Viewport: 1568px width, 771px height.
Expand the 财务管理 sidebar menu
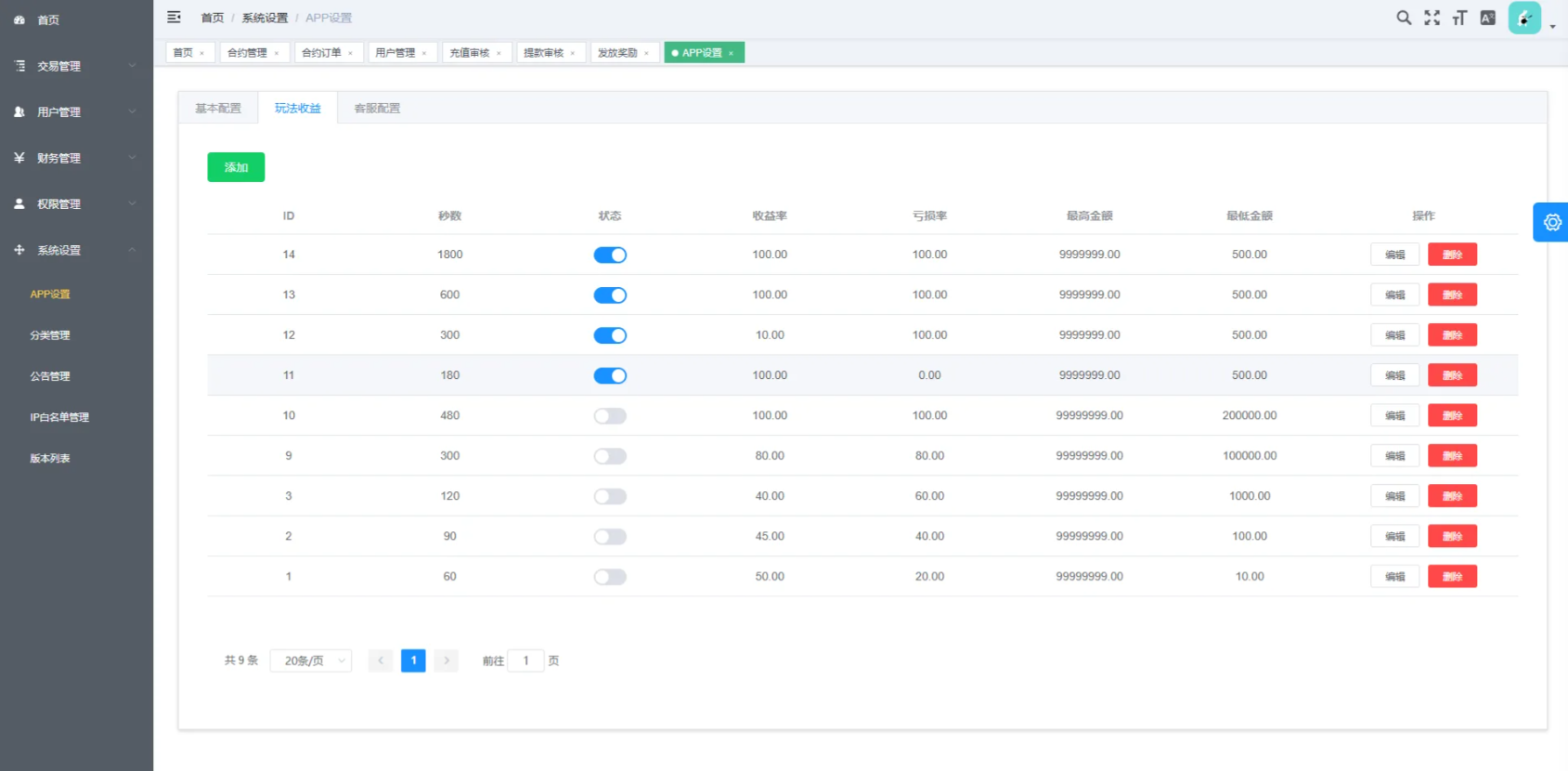(x=76, y=158)
